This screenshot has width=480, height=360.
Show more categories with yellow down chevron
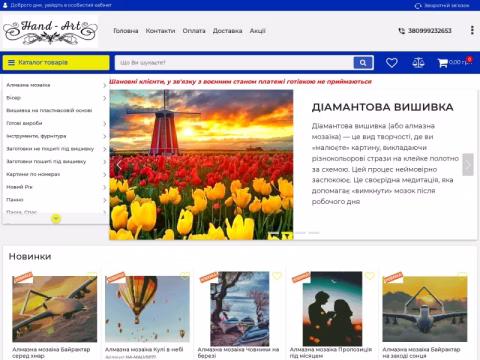coord(56,219)
